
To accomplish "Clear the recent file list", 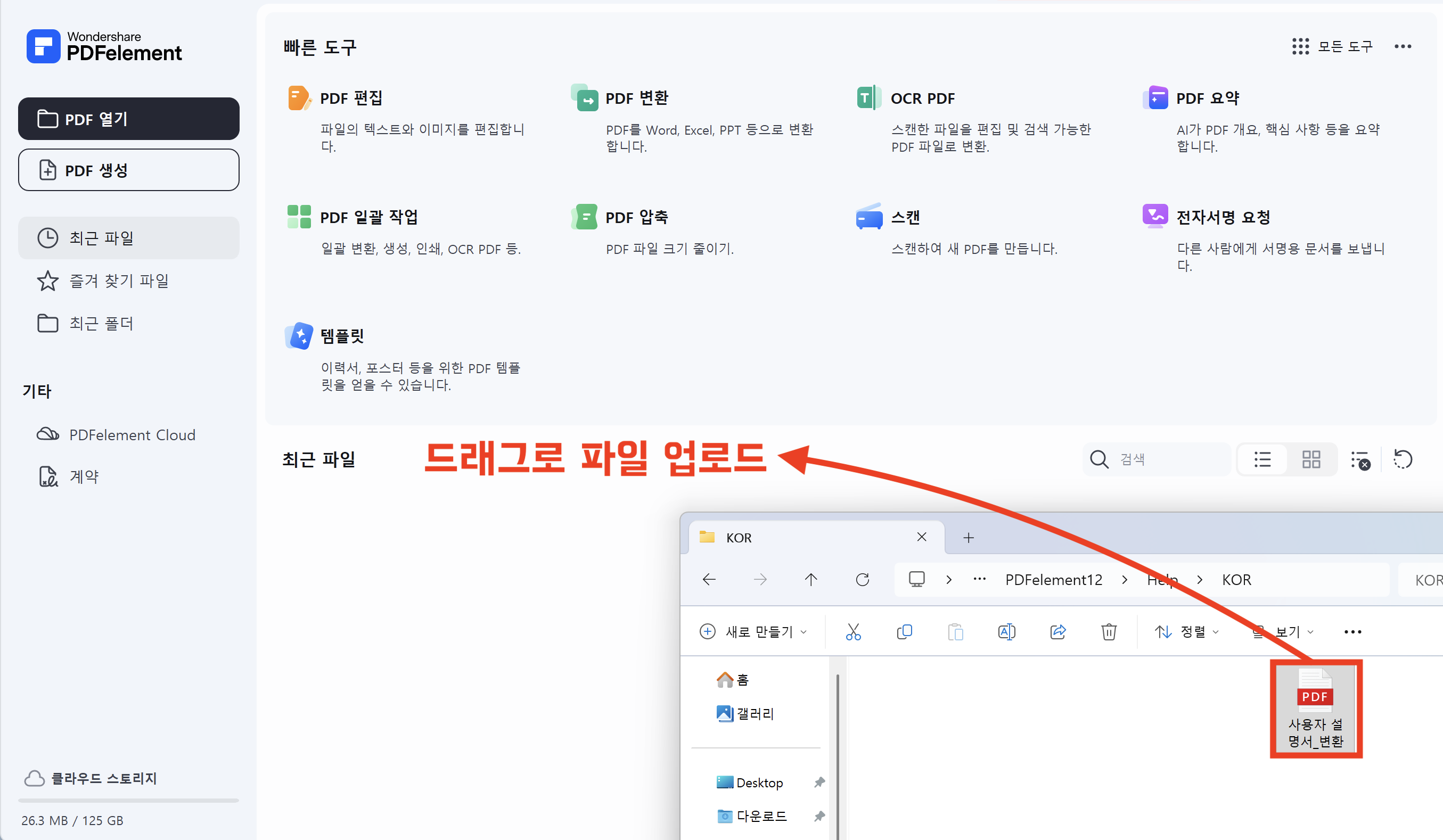I will (1360, 459).
